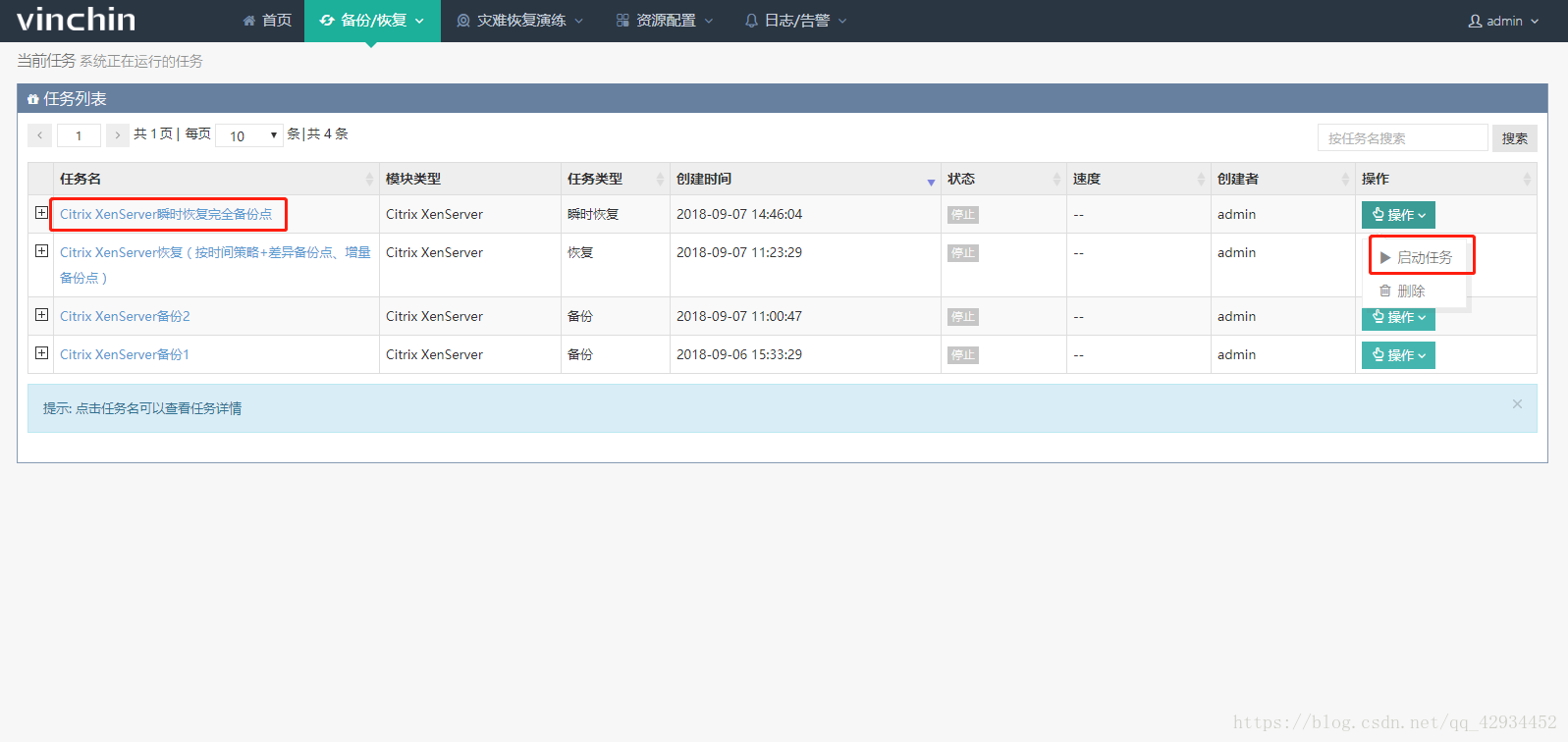This screenshot has width=1568, height=742.
Task: Open the admin user menu
Action: 1503,21
